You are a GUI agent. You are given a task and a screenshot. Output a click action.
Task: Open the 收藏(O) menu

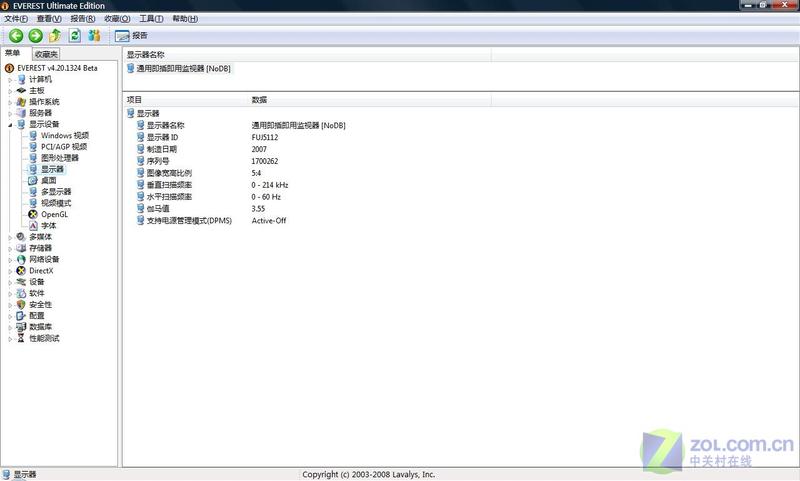tap(117, 19)
